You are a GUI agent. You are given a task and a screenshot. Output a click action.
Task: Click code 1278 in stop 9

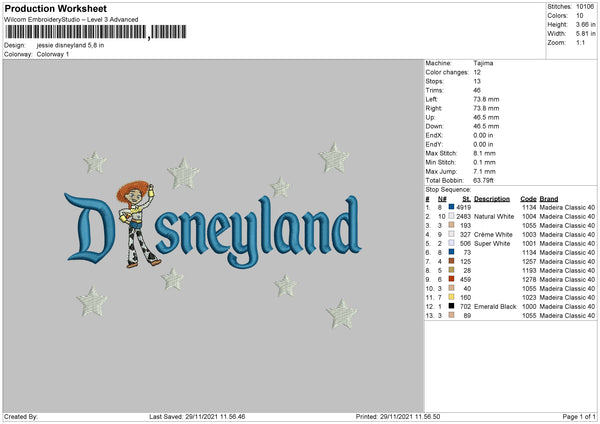point(529,279)
